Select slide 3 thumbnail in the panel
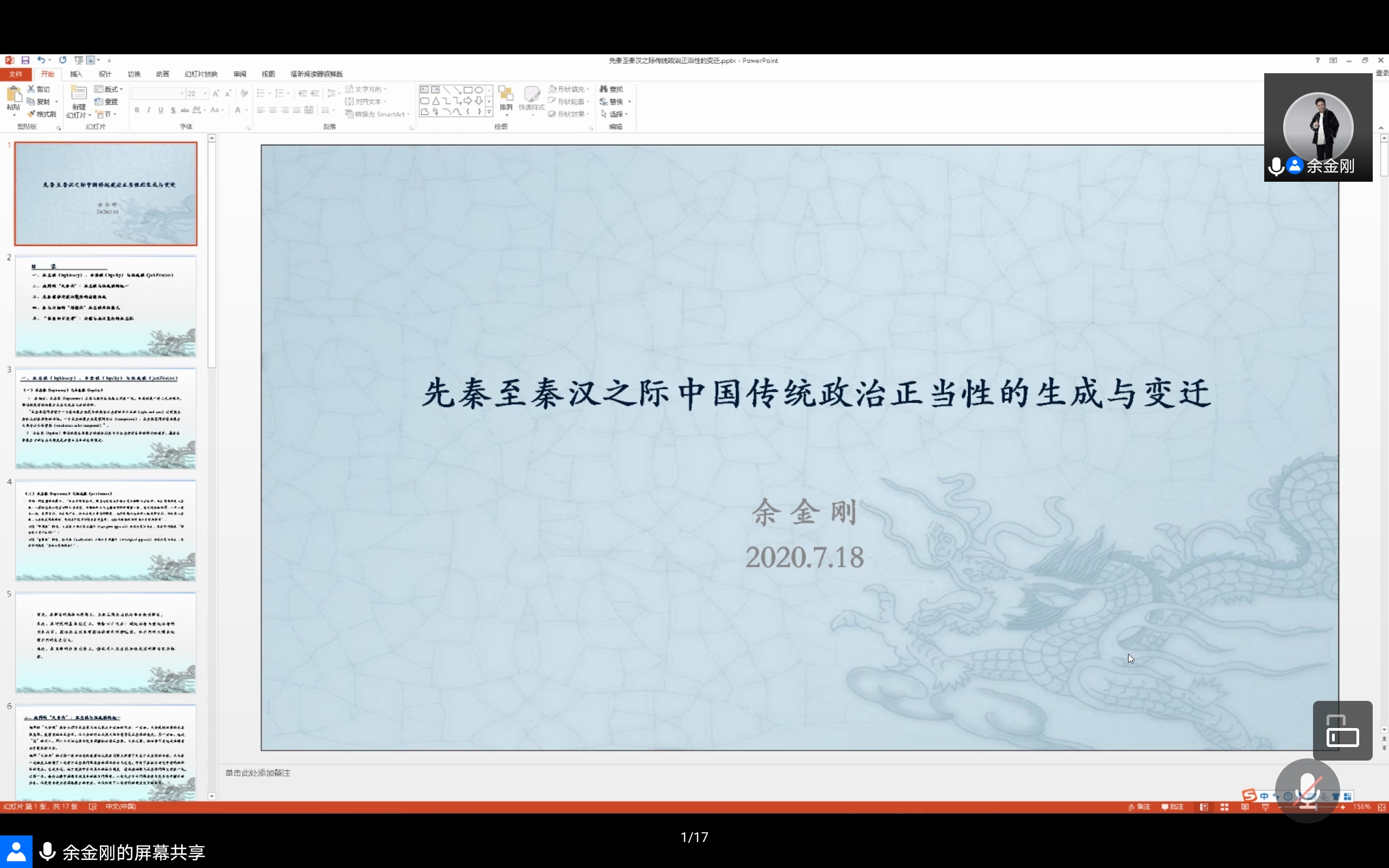1389x868 pixels. pyautogui.click(x=106, y=418)
